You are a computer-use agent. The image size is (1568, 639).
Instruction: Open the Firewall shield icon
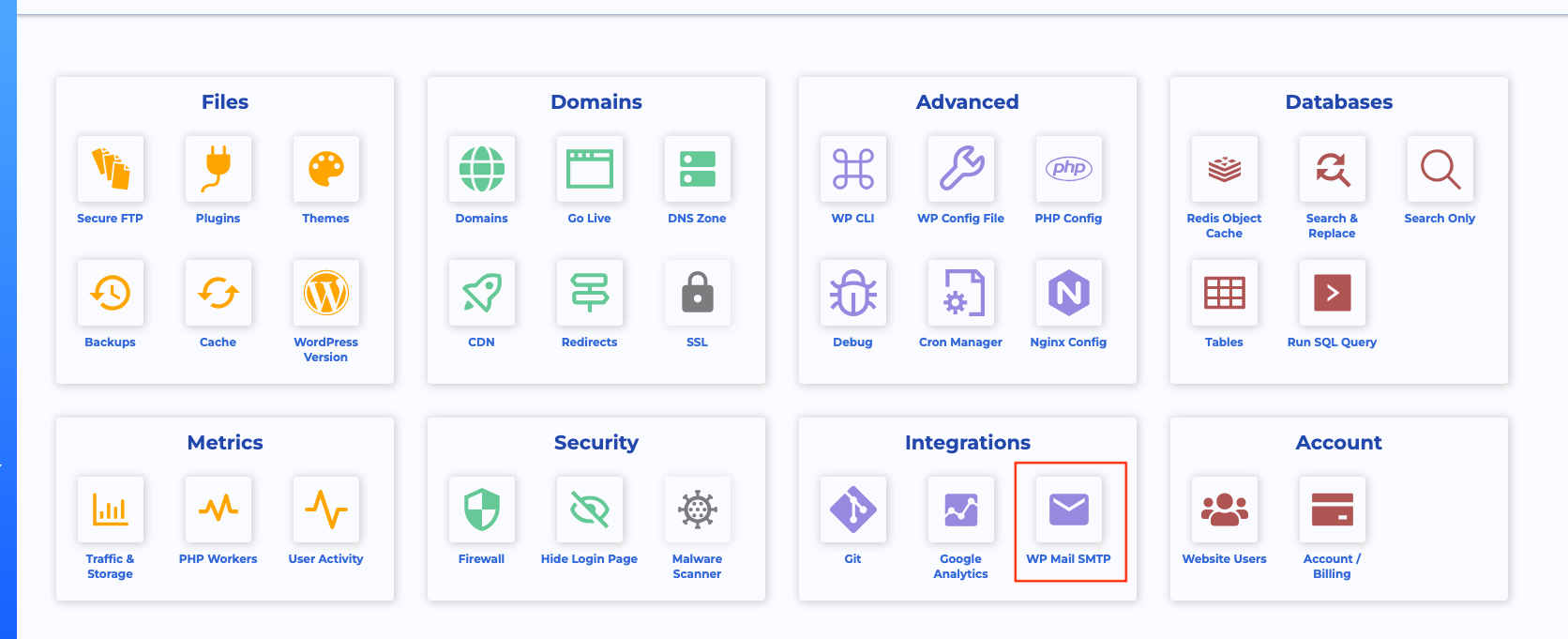point(482,510)
